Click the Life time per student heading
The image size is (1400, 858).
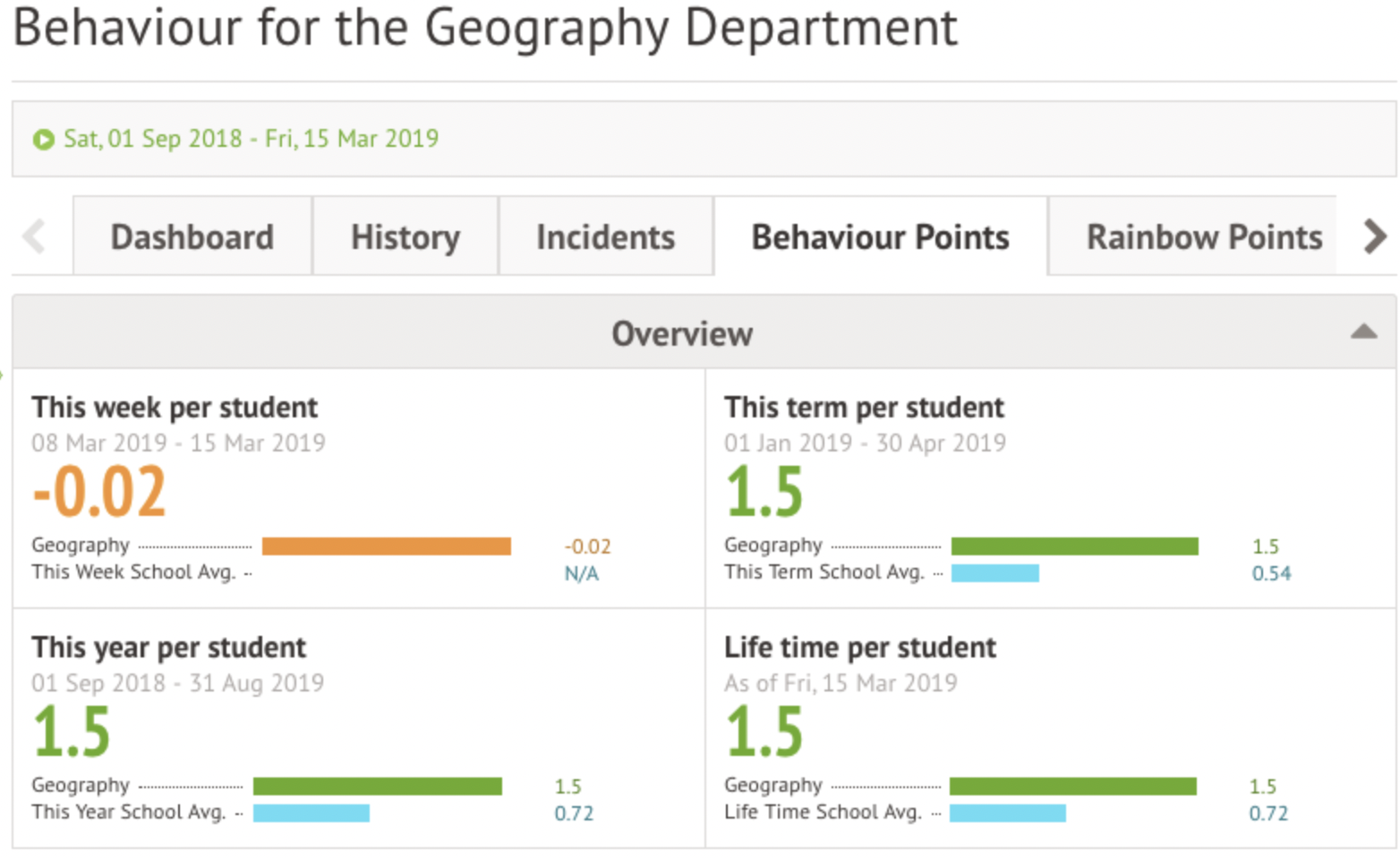(x=859, y=648)
